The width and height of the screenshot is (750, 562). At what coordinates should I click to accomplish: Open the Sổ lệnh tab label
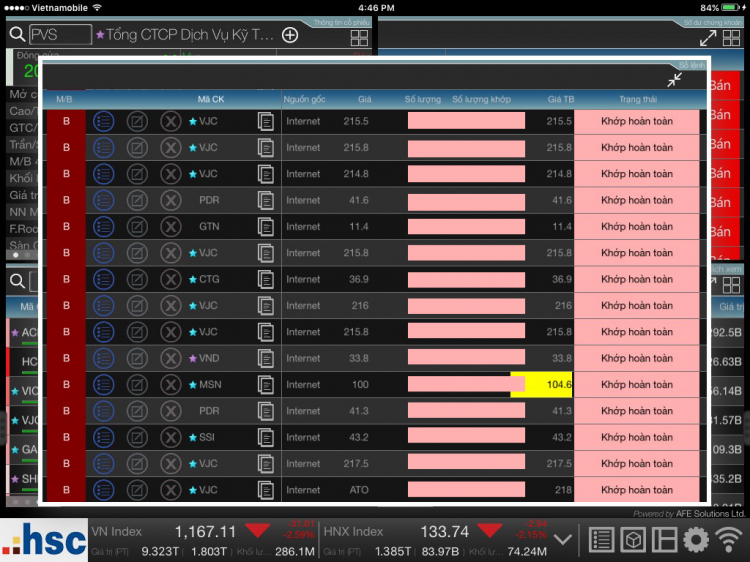click(692, 65)
